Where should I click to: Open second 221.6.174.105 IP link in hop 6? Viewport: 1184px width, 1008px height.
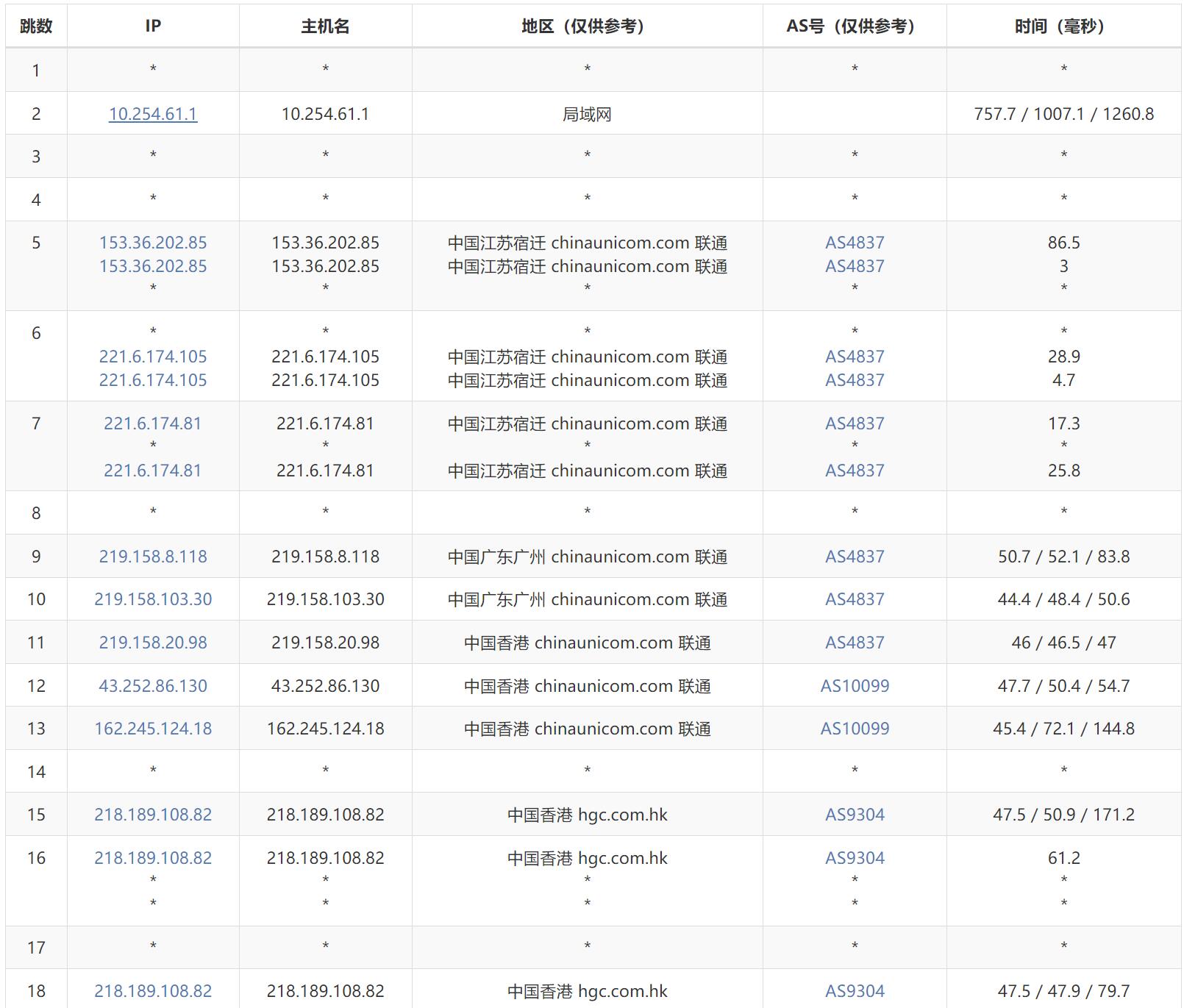153,380
